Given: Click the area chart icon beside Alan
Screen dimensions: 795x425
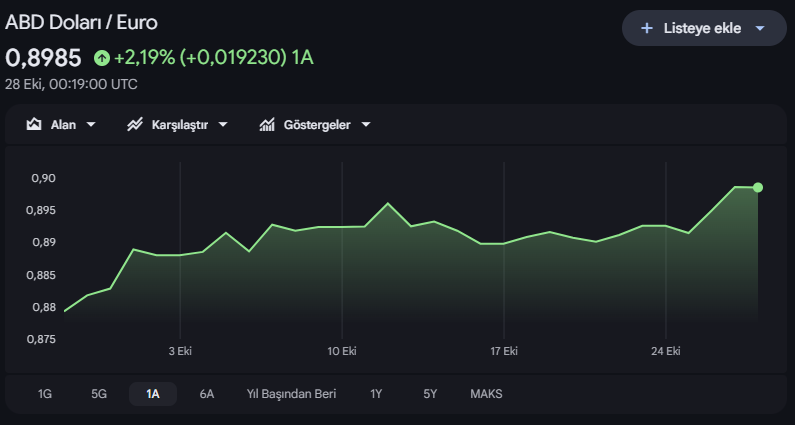Looking at the screenshot, I should (x=34, y=124).
